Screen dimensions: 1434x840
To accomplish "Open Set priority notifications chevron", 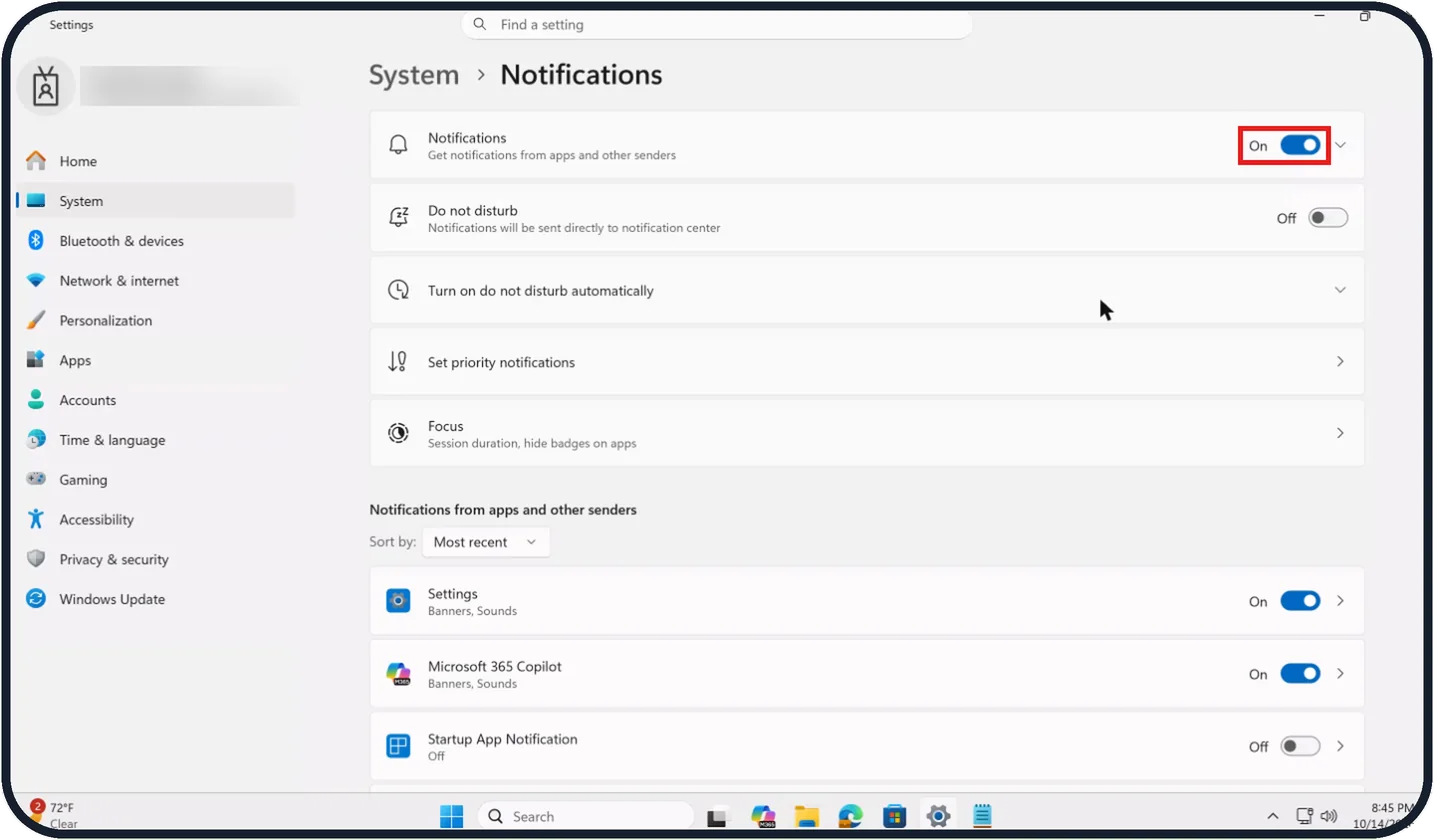I will click(x=1341, y=361).
